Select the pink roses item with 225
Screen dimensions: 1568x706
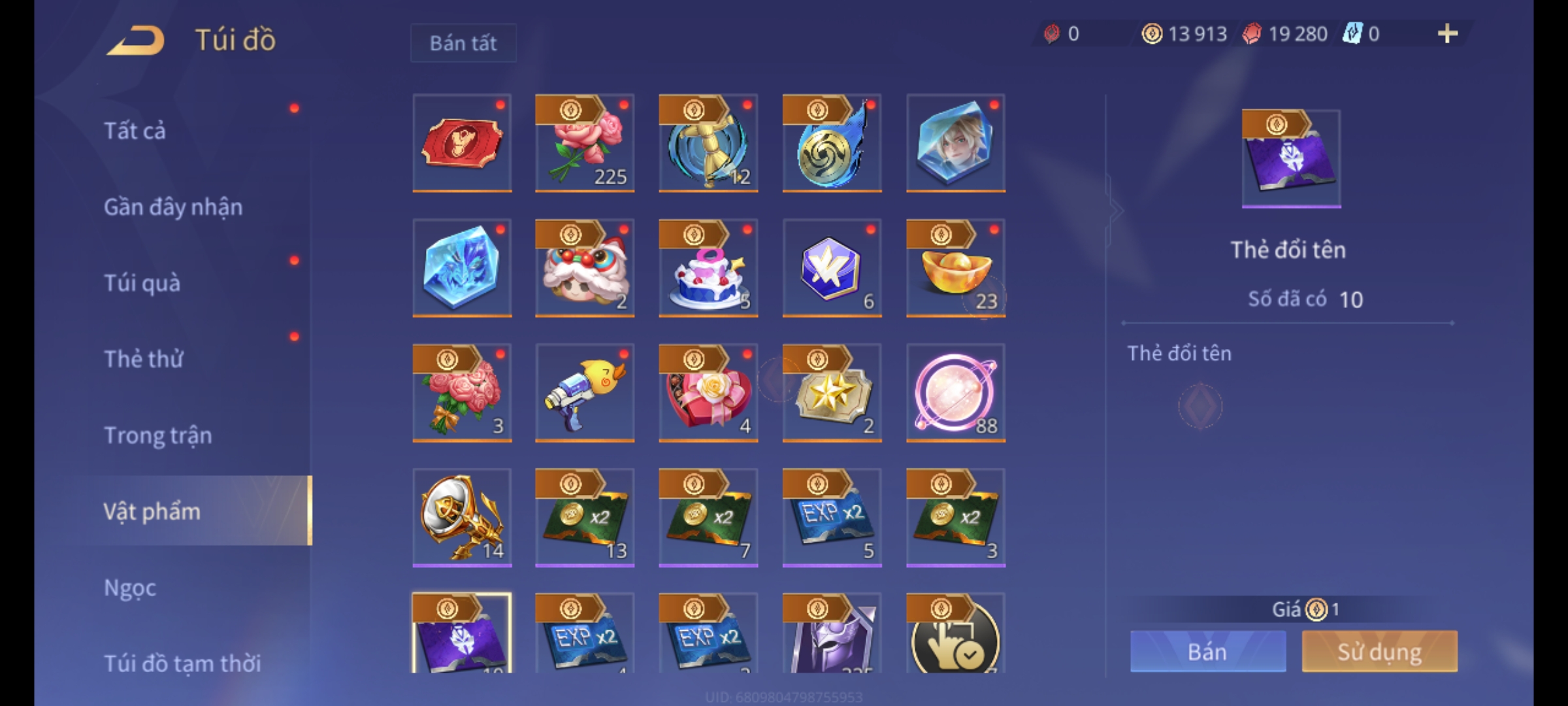click(x=585, y=143)
